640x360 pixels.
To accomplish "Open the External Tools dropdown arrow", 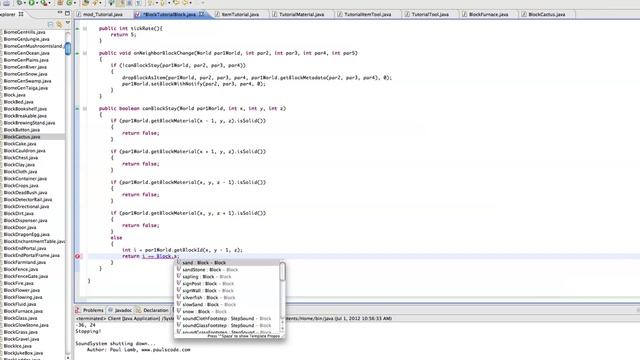I will (x=49, y=3).
